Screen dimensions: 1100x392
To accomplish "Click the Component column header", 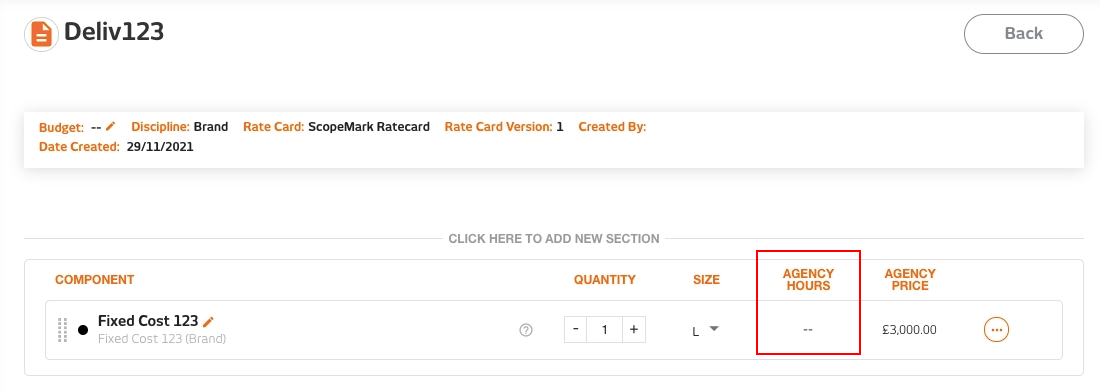I will [95, 280].
